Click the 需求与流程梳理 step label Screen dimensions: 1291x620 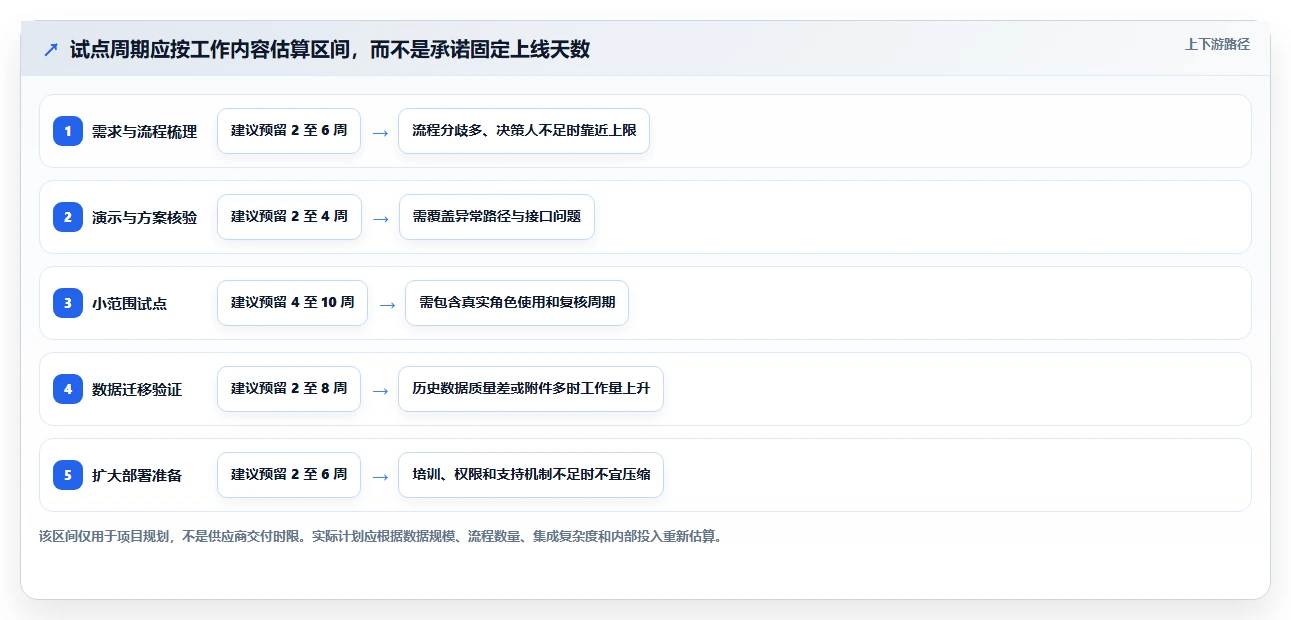coord(144,131)
